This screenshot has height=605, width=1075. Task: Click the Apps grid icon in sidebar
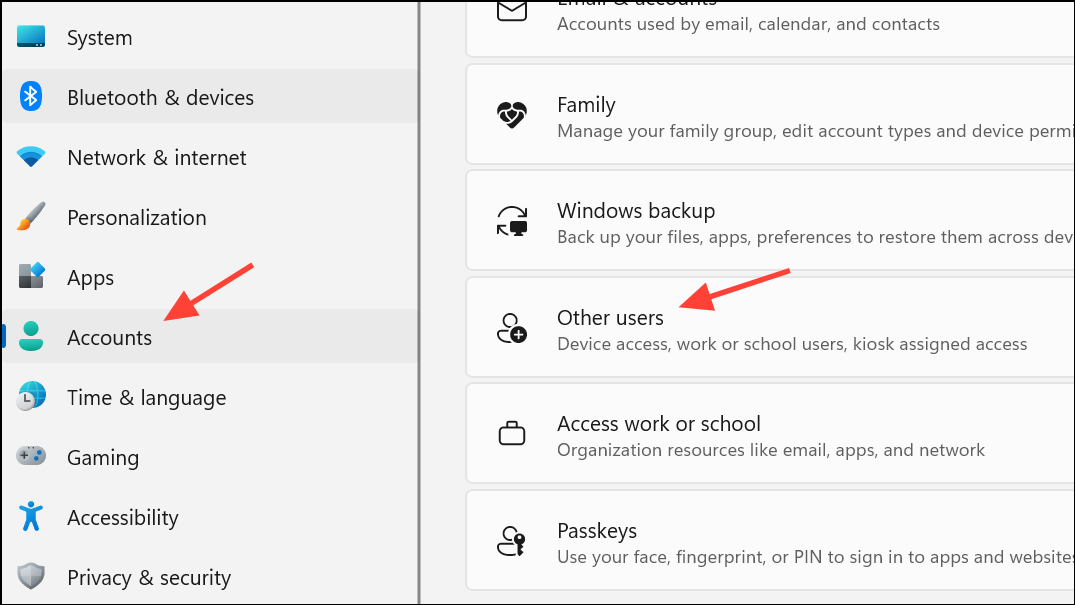[31, 277]
